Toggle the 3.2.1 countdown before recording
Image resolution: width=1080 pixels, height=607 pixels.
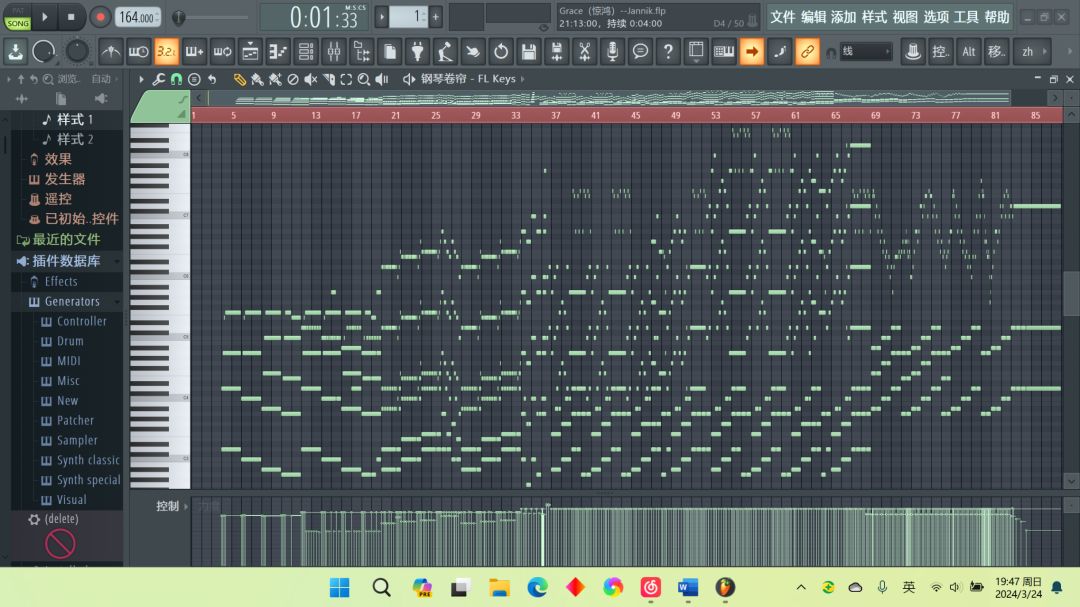pos(166,51)
